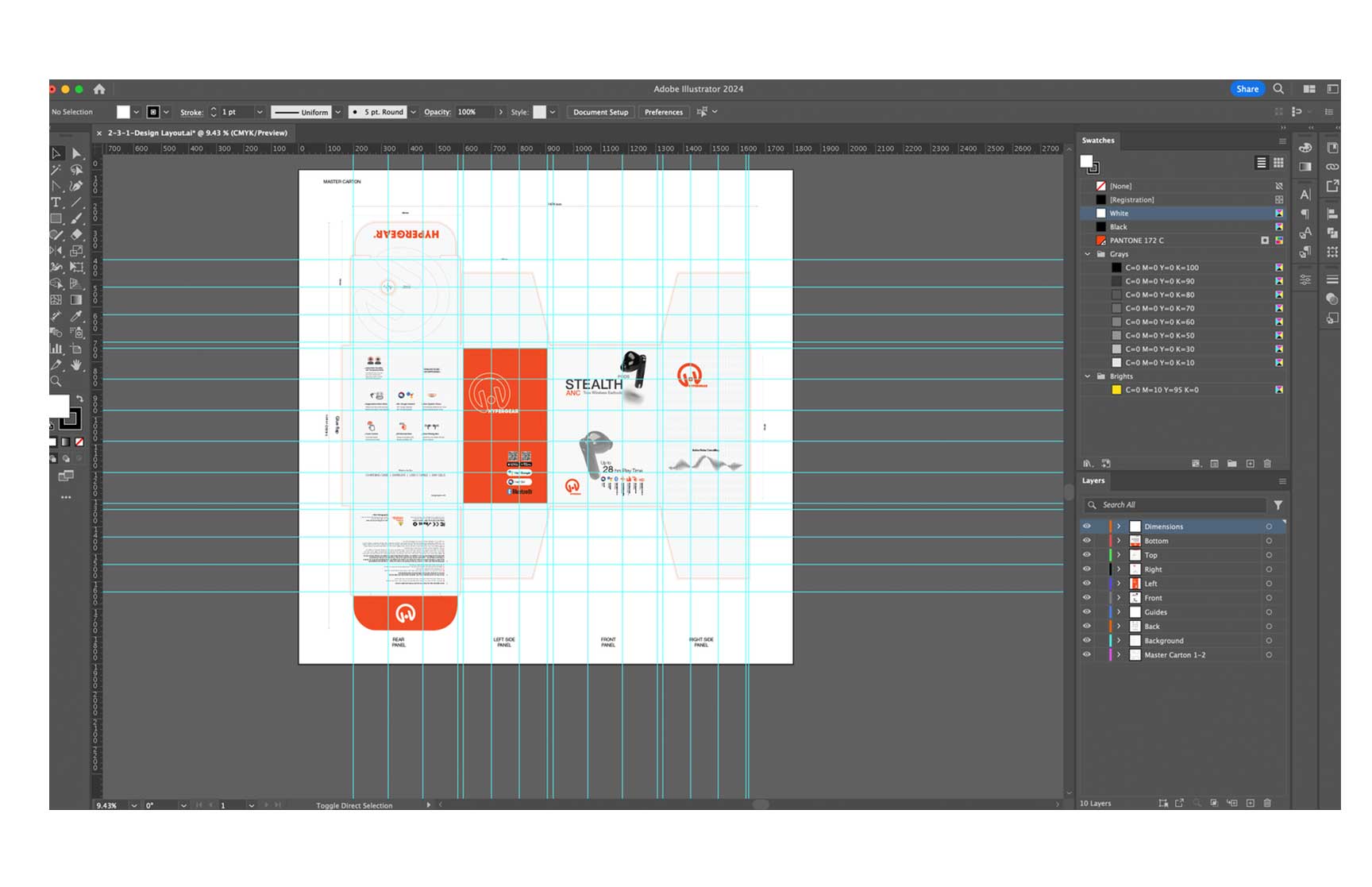The height and width of the screenshot is (887, 1372).
Task: Select the Shape Builder tool
Action: point(57,282)
